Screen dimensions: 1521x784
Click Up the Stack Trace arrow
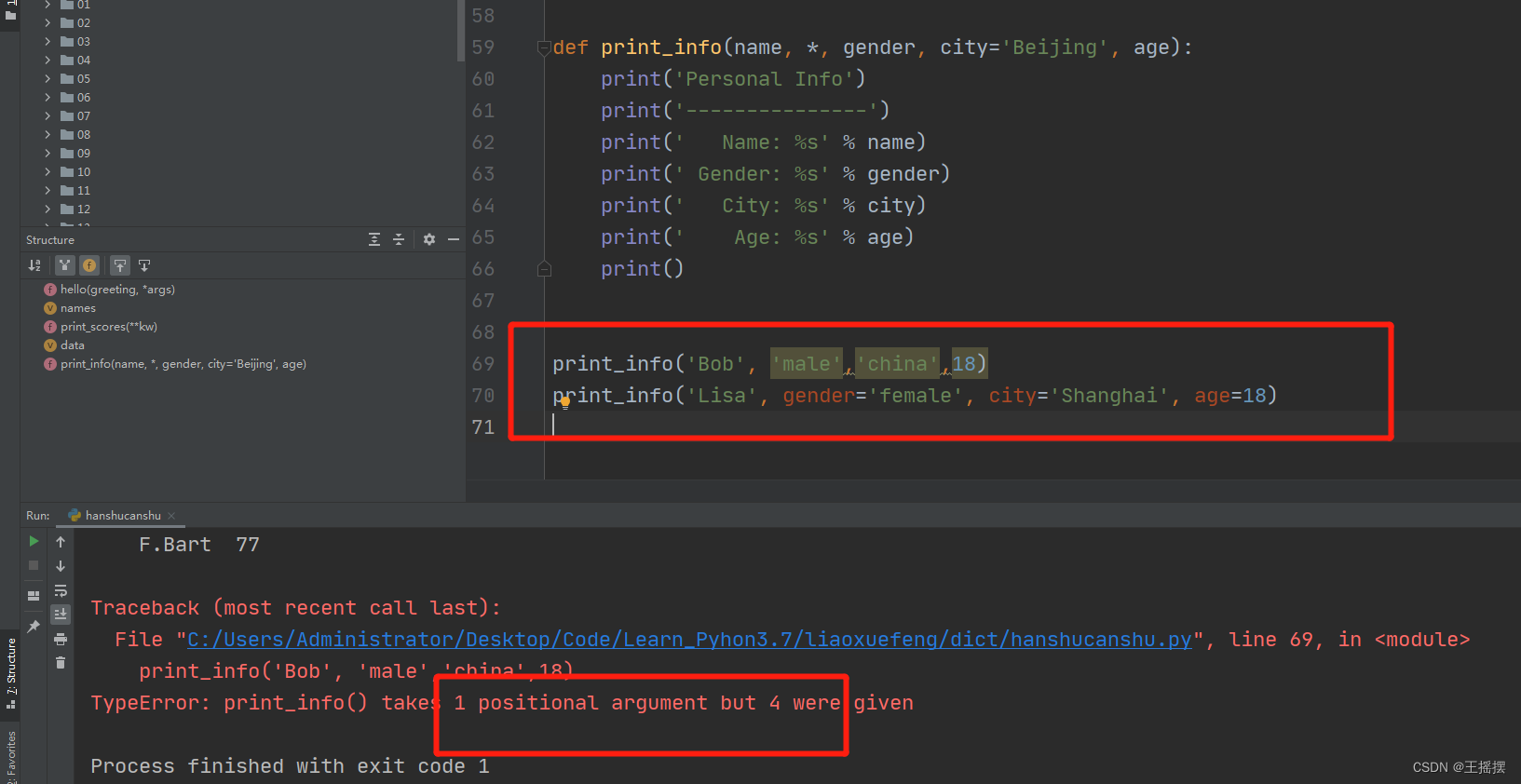click(61, 541)
